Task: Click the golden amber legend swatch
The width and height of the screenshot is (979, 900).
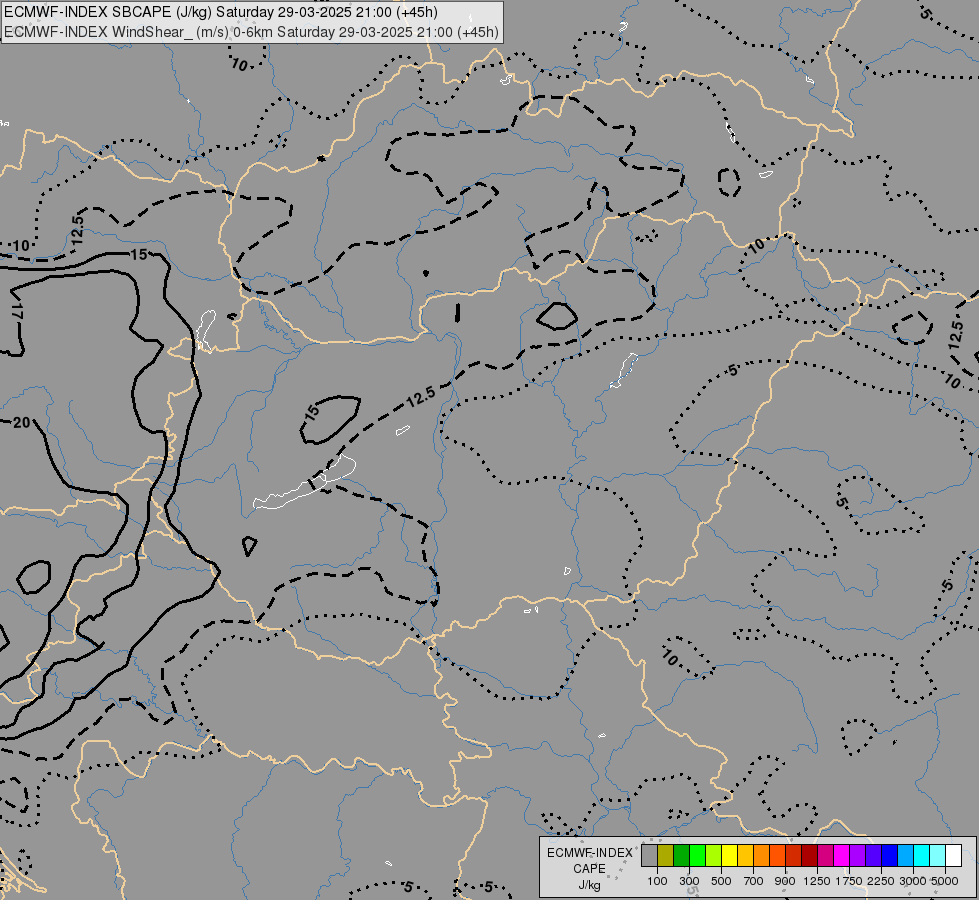Action: [745, 855]
